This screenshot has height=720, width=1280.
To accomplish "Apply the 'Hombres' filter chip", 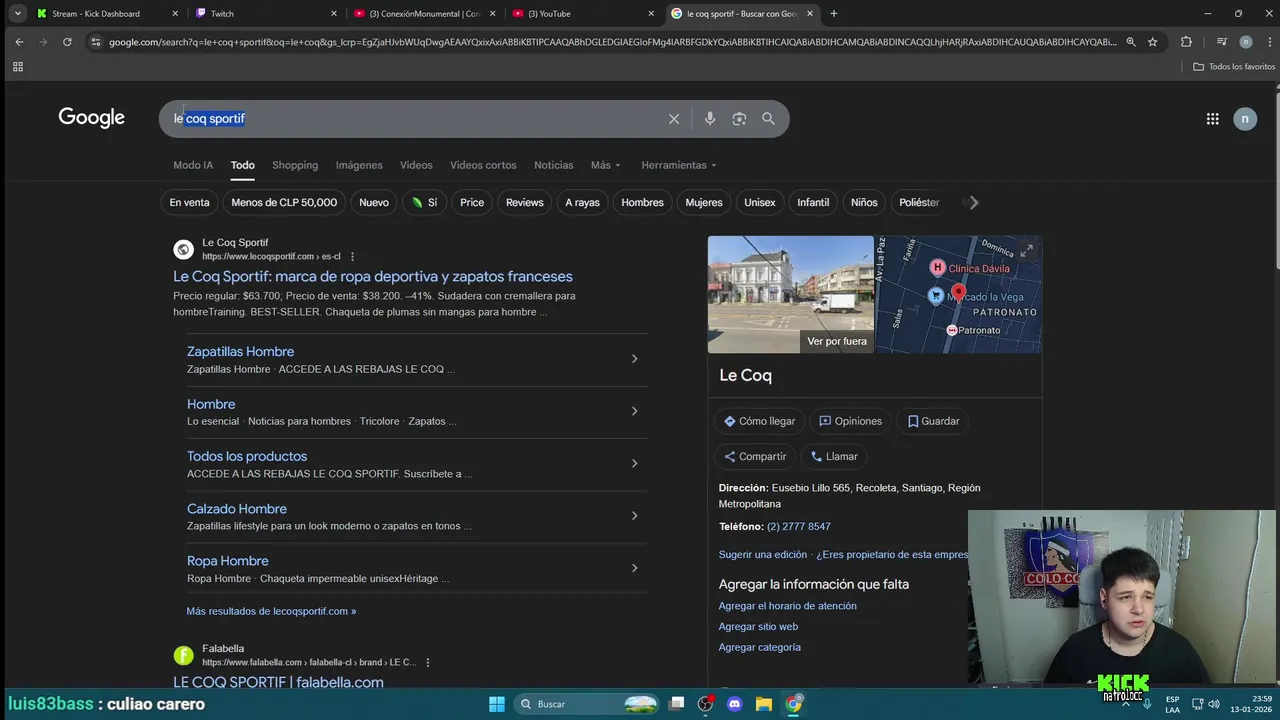I will tap(642, 203).
